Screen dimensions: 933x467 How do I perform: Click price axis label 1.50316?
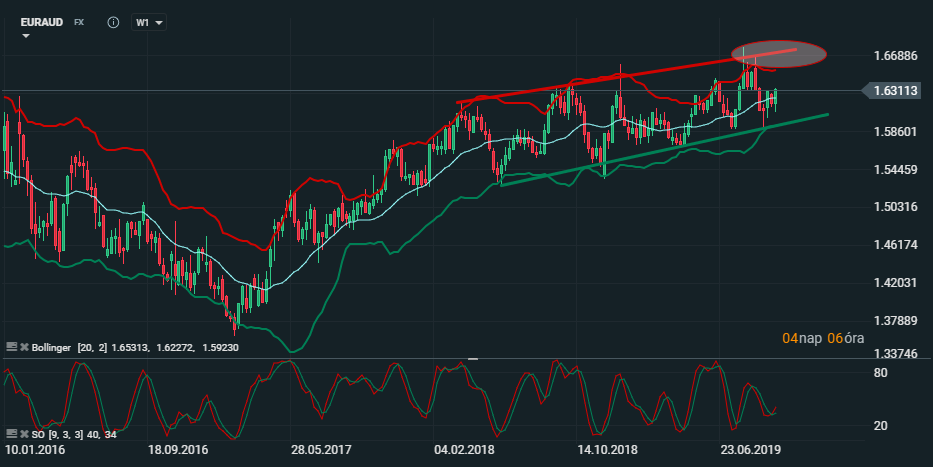[896, 207]
